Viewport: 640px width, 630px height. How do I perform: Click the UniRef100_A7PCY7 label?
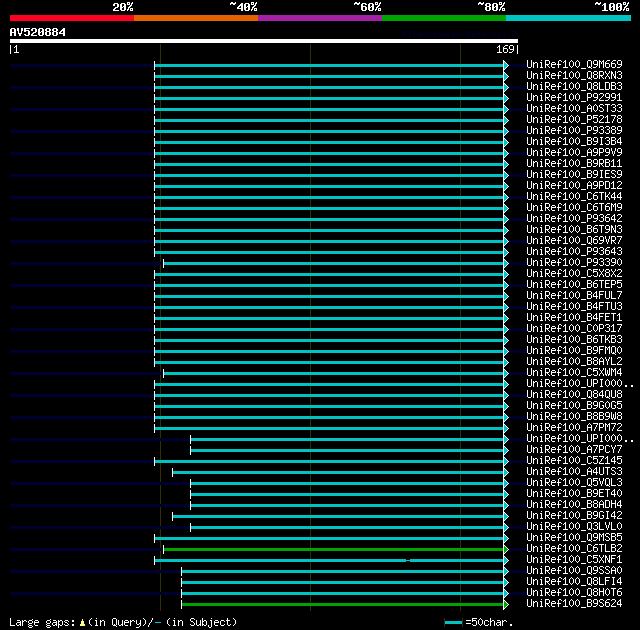574,450
